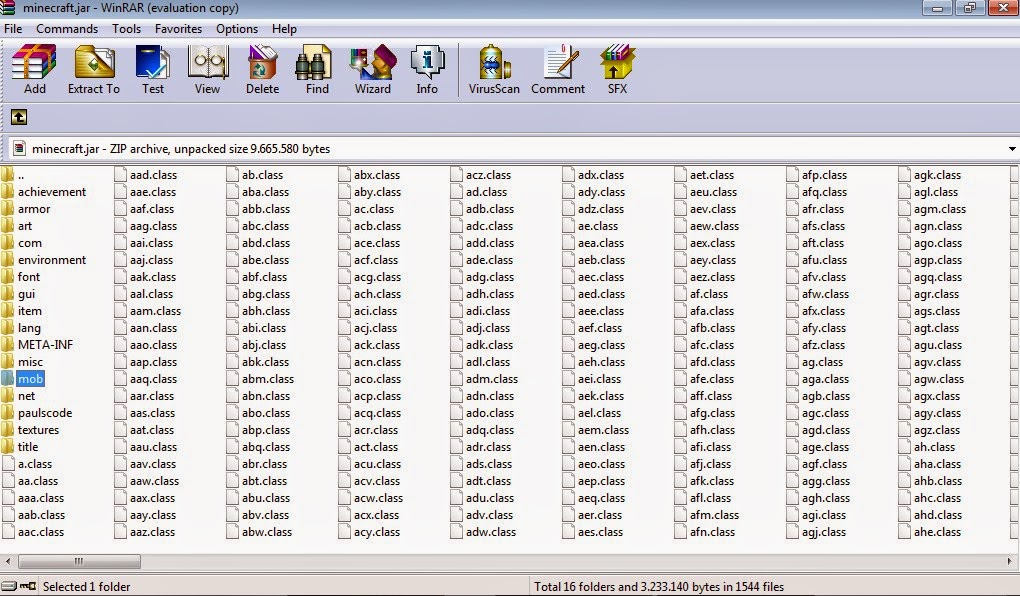Add an archive Comment
This screenshot has width=1020, height=596.
click(558, 70)
